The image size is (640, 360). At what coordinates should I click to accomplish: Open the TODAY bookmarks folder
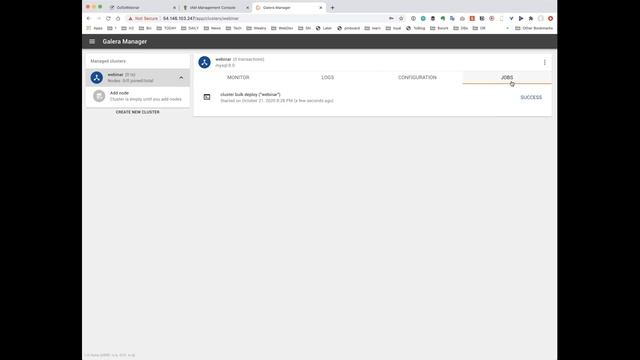point(167,28)
